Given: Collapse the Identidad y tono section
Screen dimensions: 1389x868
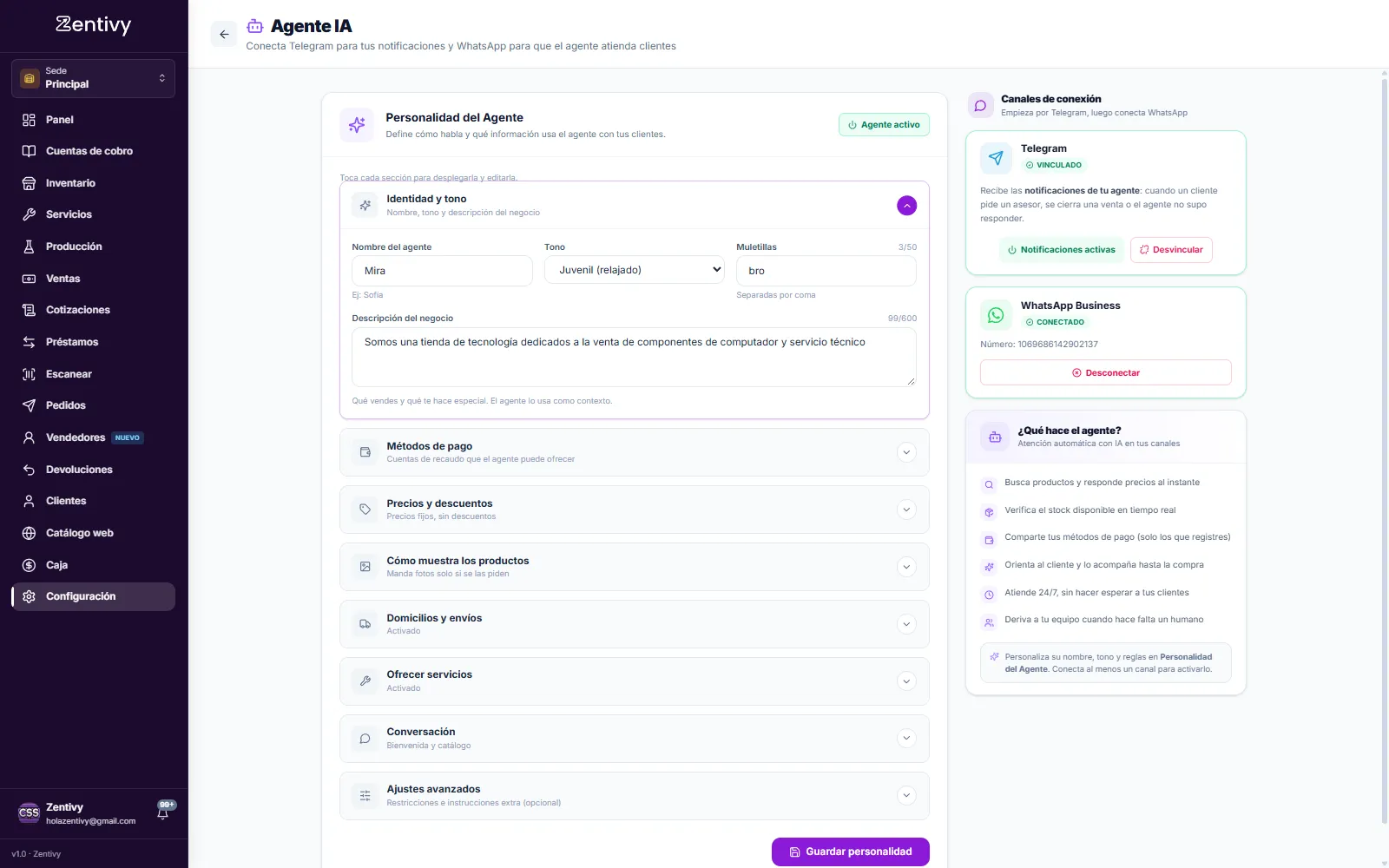Looking at the screenshot, I should [906, 206].
